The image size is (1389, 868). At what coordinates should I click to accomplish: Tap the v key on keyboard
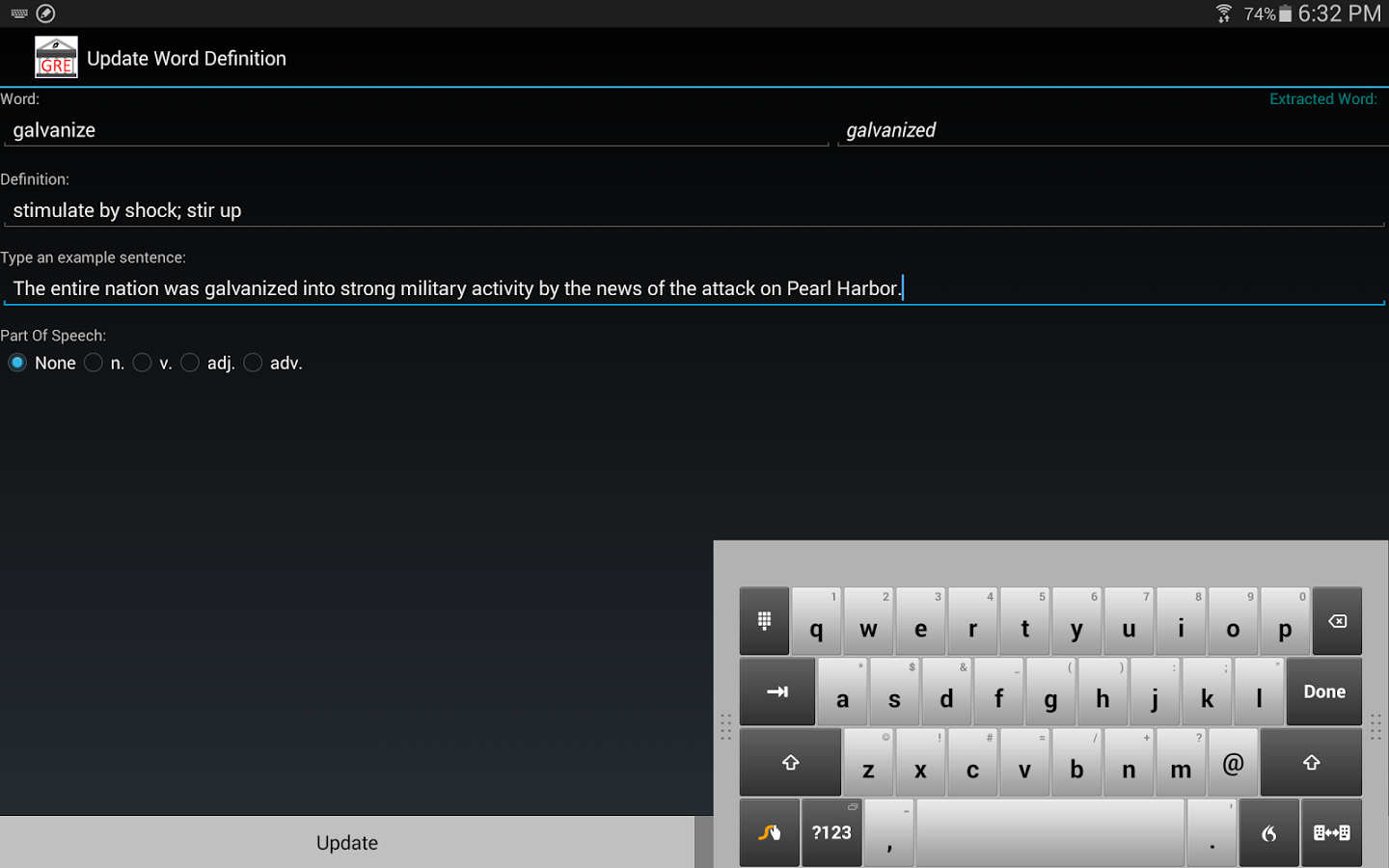[x=1024, y=762]
